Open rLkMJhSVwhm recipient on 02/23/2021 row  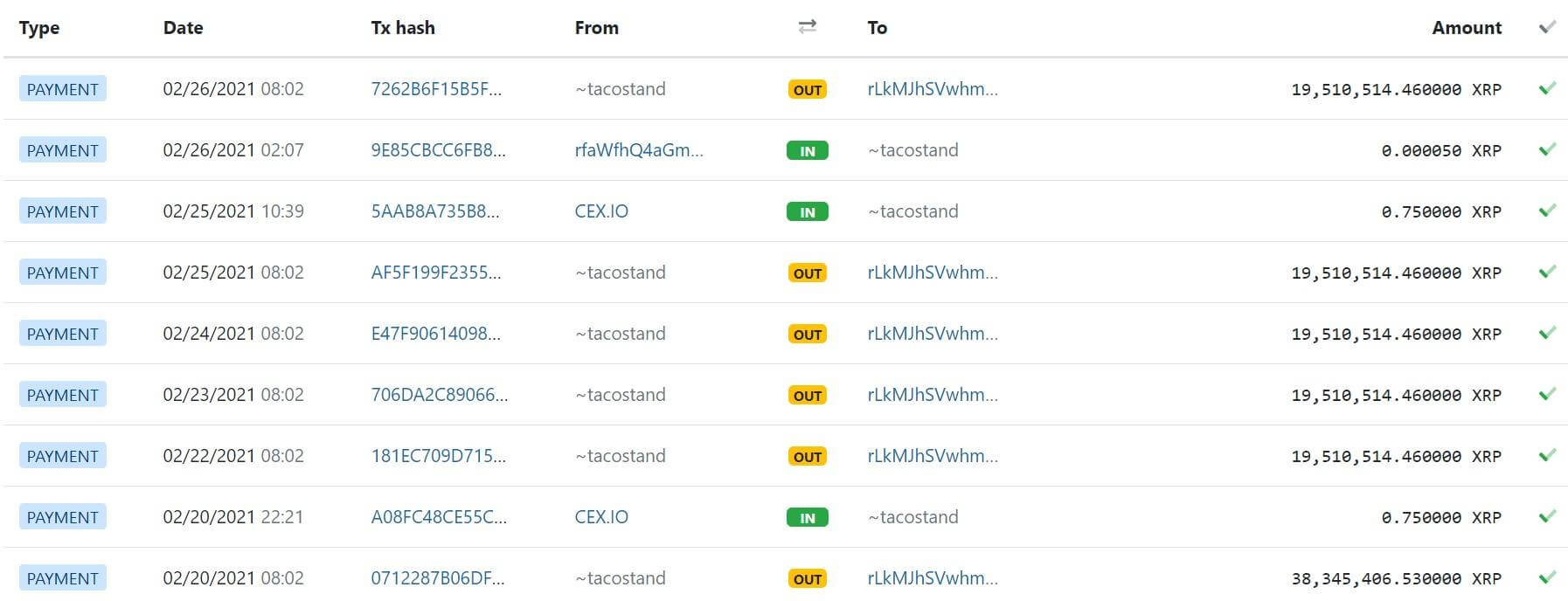click(x=933, y=395)
